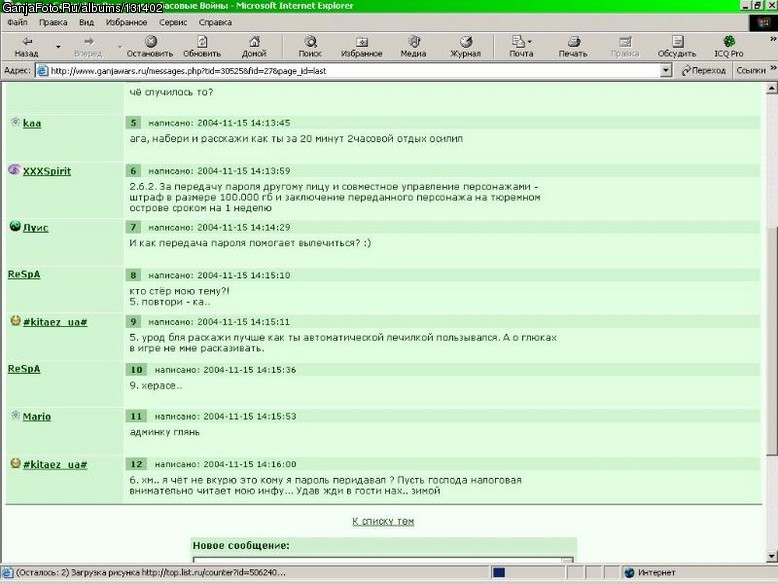Refresh the page with Обновить
Image resolution: width=778 pixels, height=584 pixels.
(202, 47)
